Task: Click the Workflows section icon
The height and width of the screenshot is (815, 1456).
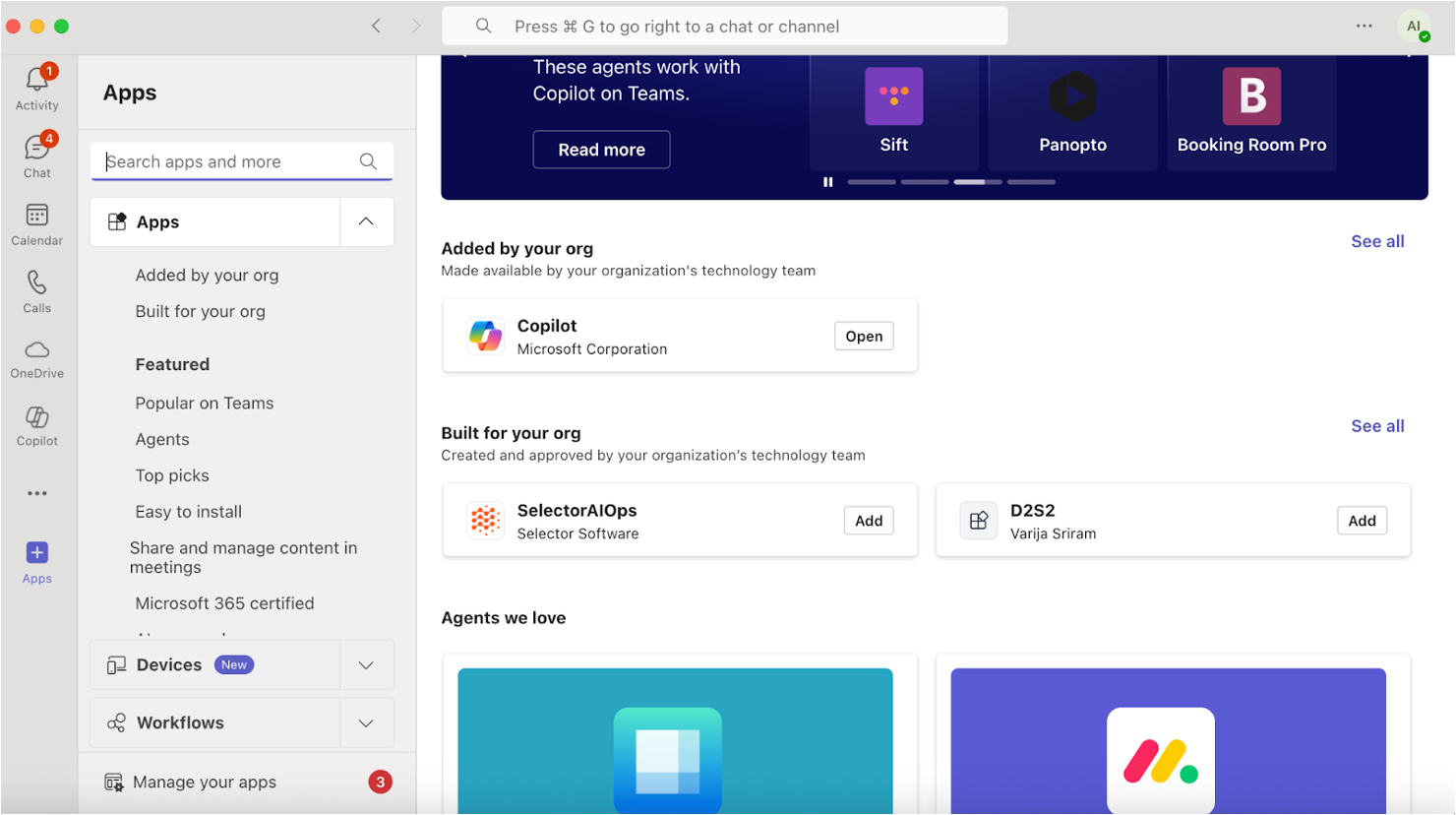Action: [116, 722]
